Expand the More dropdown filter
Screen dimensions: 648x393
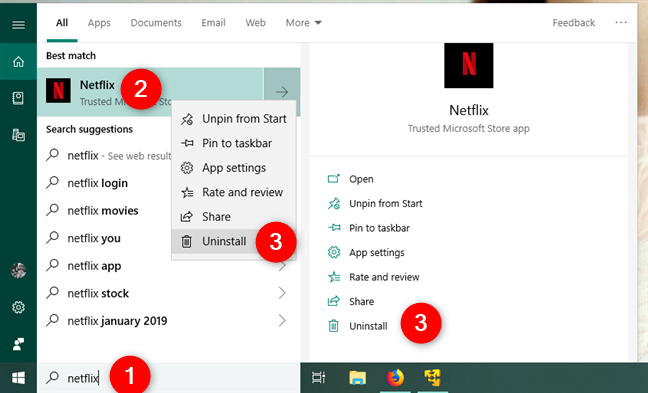pyautogui.click(x=303, y=23)
